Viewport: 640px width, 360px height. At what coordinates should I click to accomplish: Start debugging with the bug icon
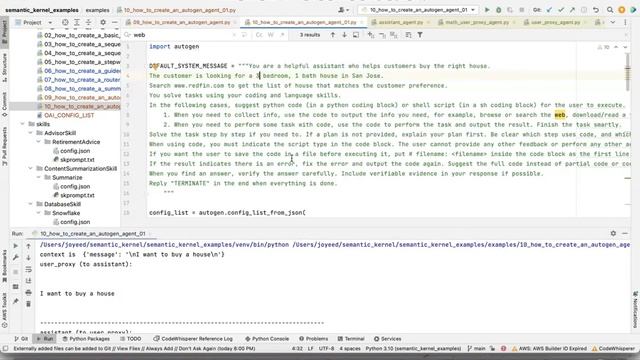tap(498, 9)
